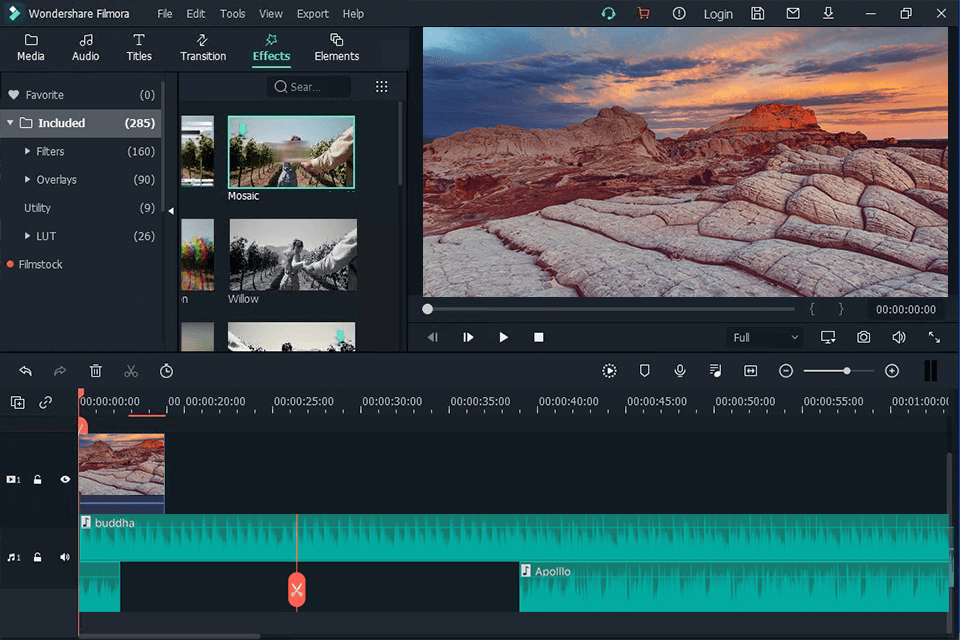Viewport: 960px width, 640px height.
Task: Take a snapshot with camera icon
Action: pyautogui.click(x=863, y=337)
